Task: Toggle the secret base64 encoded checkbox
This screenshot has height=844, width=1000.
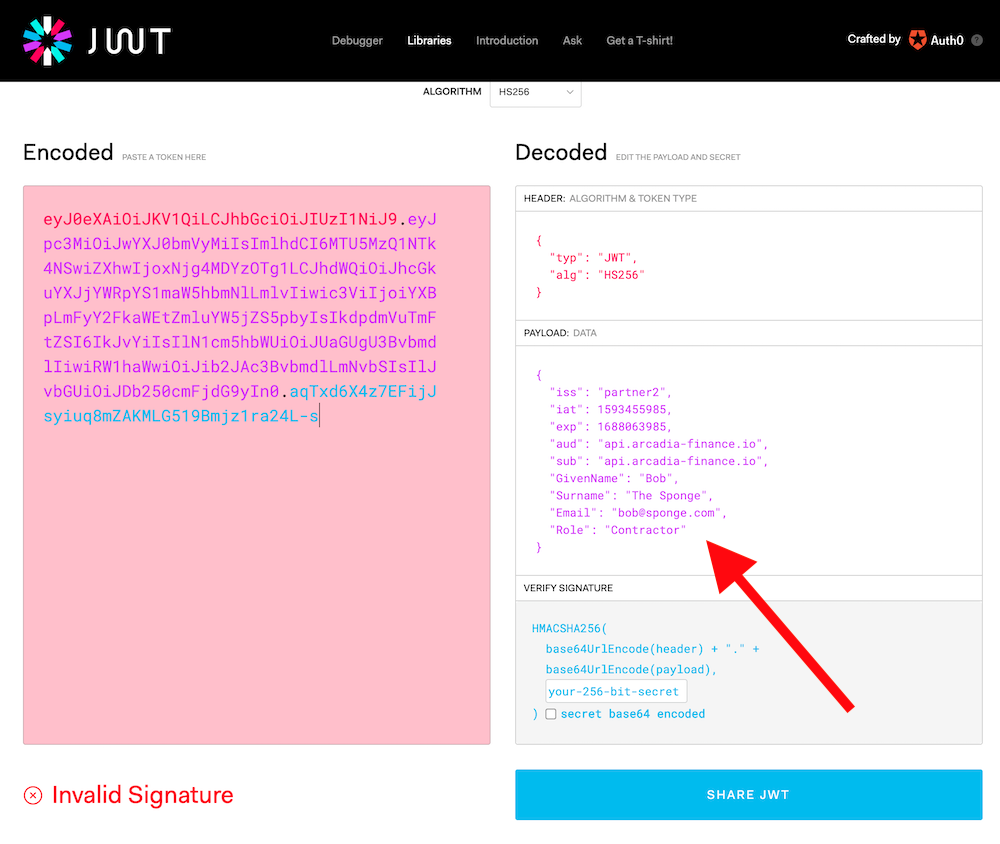Action: [x=550, y=714]
